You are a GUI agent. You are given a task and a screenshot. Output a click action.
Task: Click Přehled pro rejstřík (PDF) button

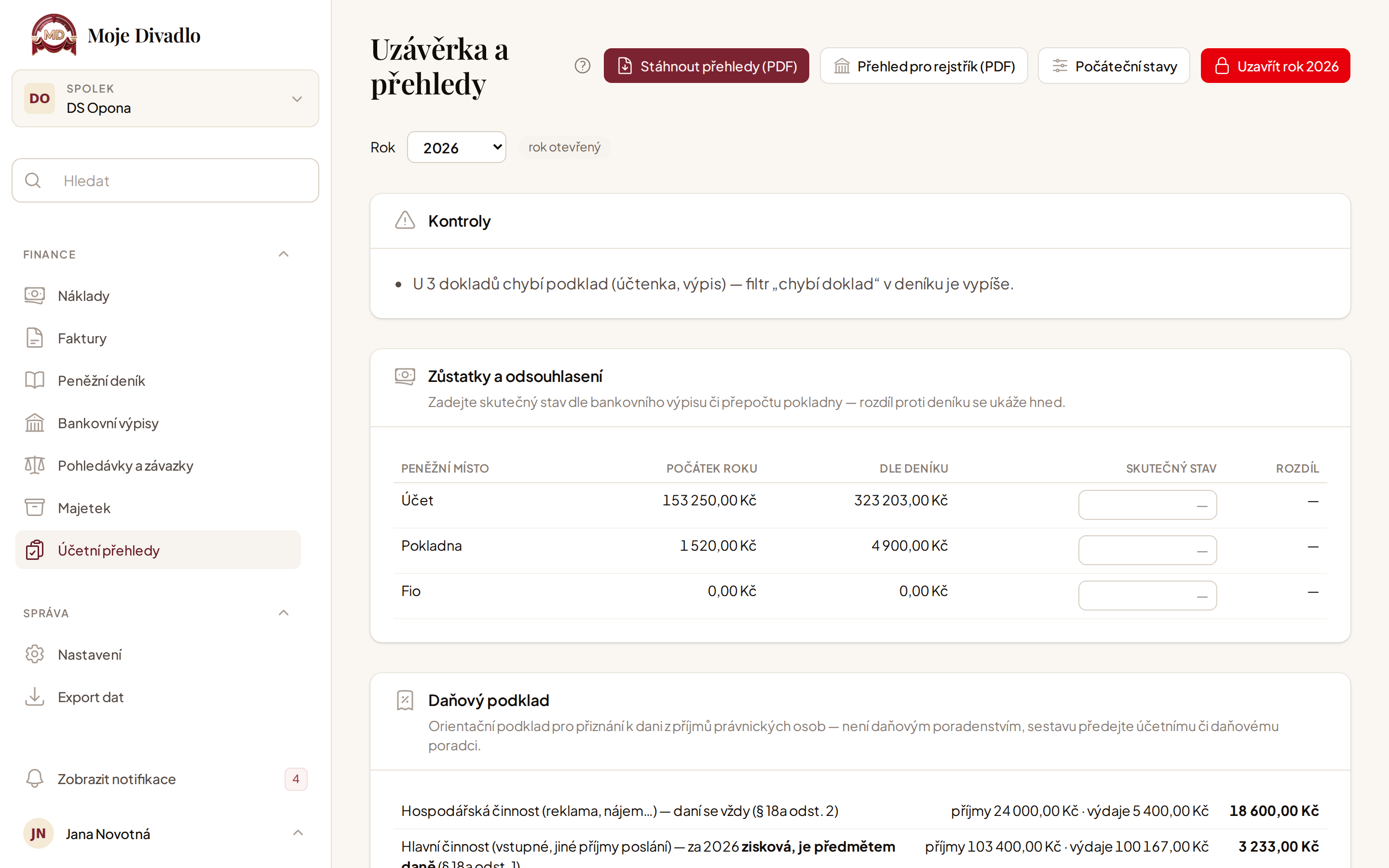coord(924,66)
